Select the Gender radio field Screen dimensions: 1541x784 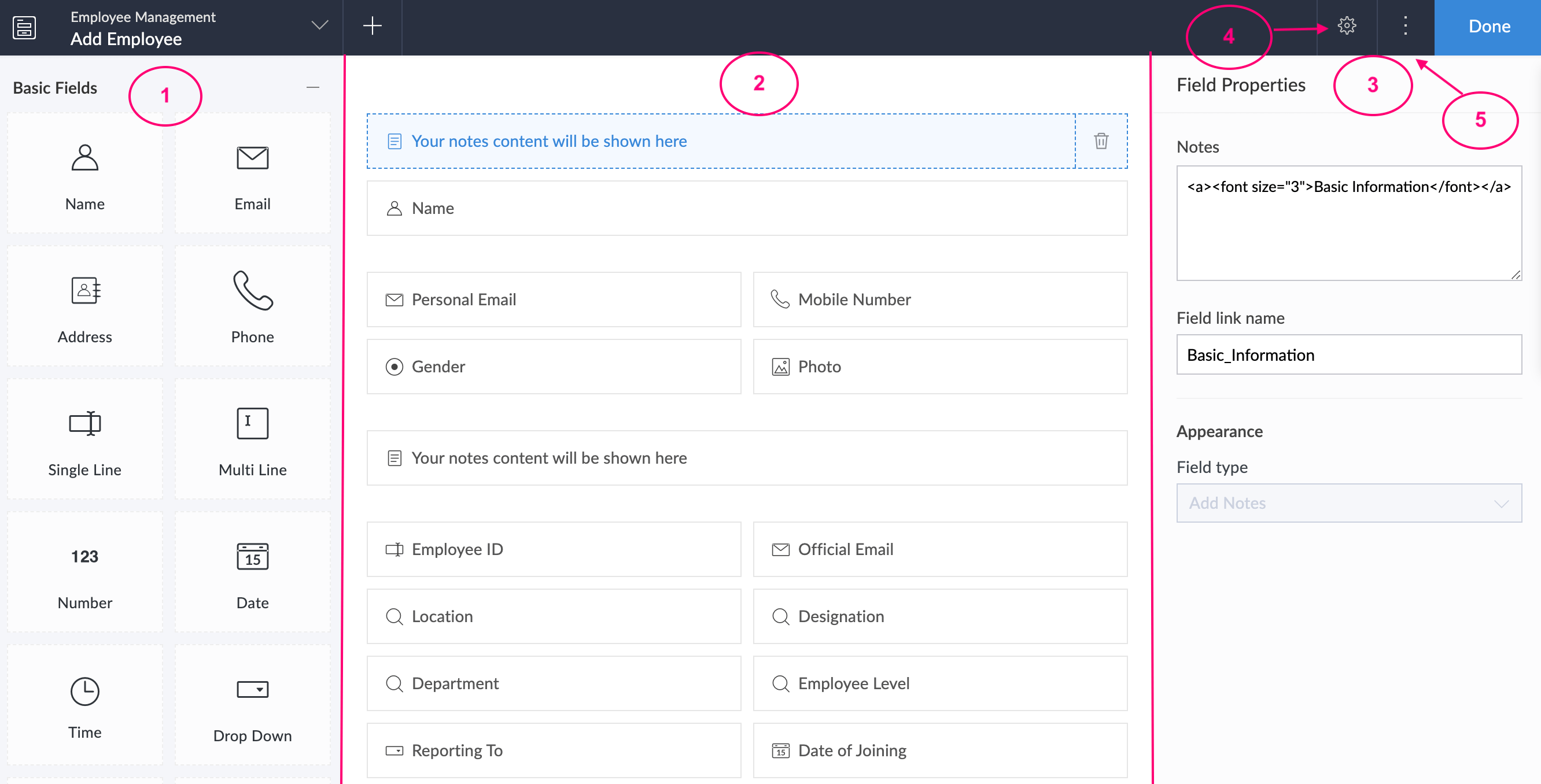[x=554, y=367]
